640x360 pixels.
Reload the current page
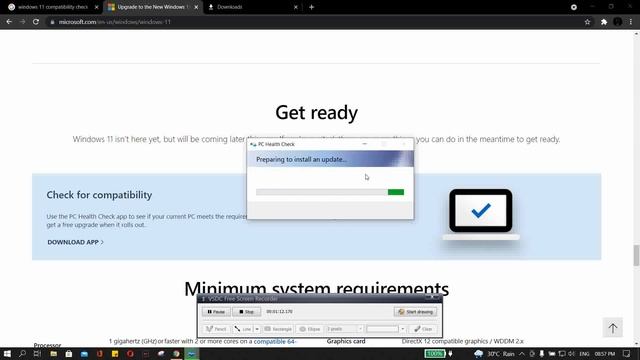[x=36, y=22]
